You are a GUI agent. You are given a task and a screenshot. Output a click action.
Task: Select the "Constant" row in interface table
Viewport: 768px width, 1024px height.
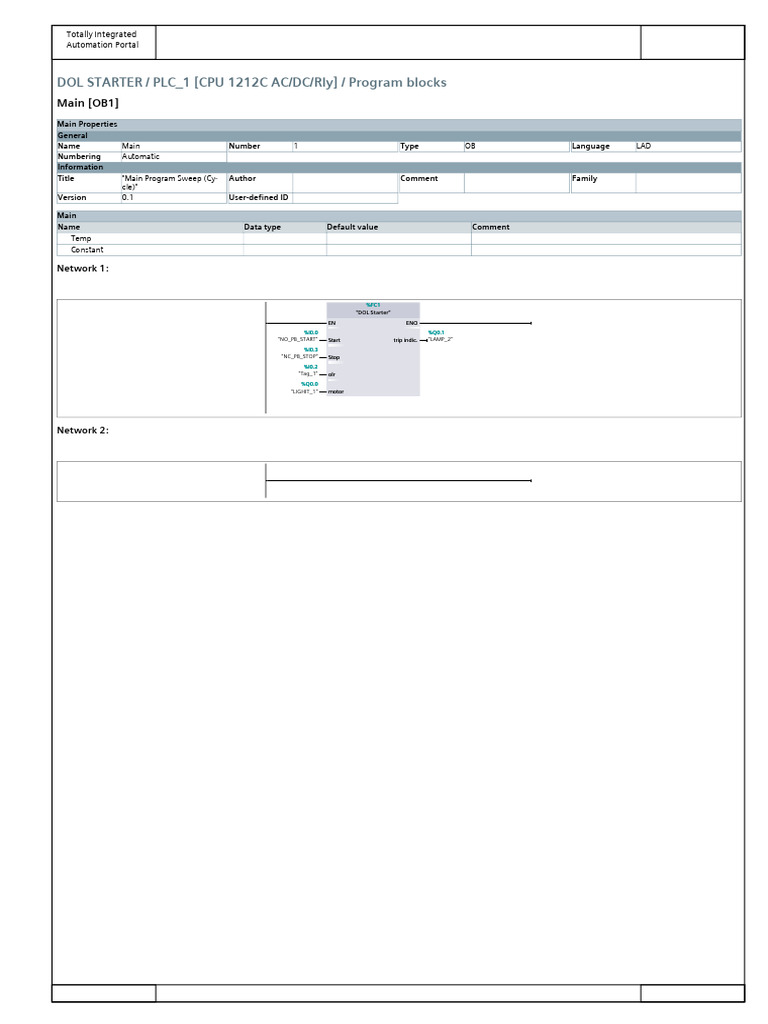(399, 250)
